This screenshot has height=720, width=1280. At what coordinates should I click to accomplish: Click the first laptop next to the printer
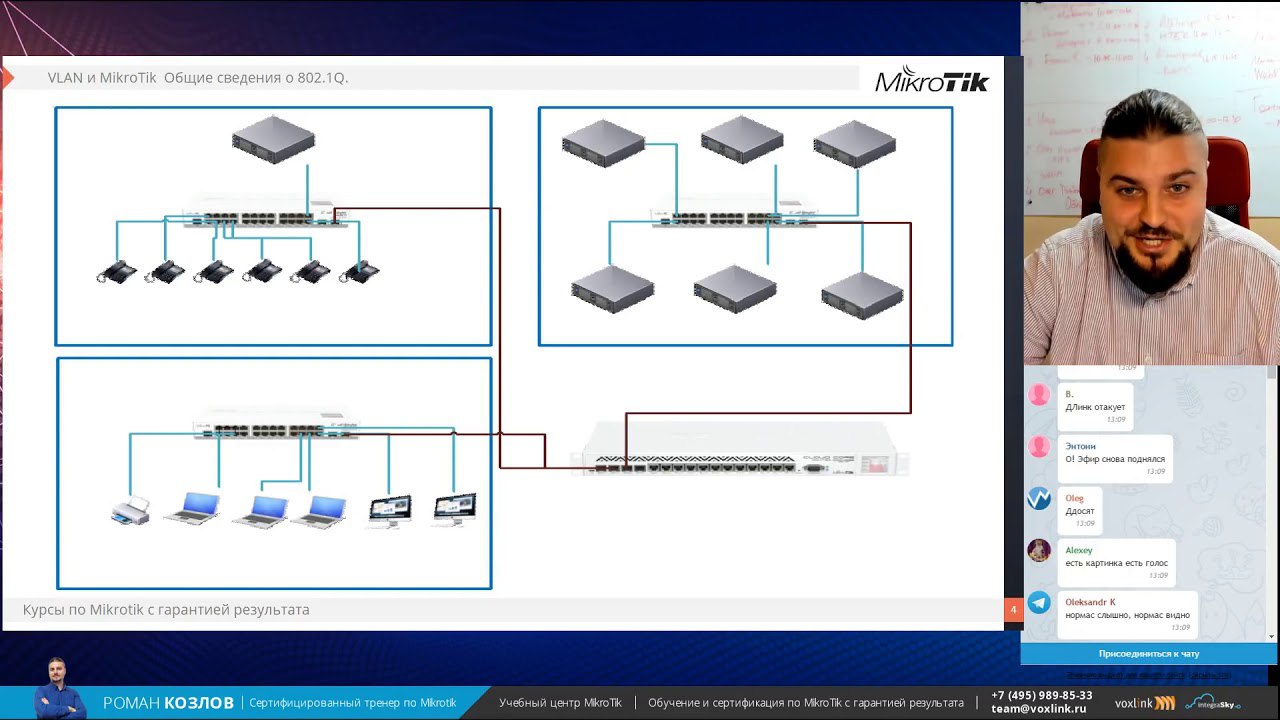coord(192,508)
